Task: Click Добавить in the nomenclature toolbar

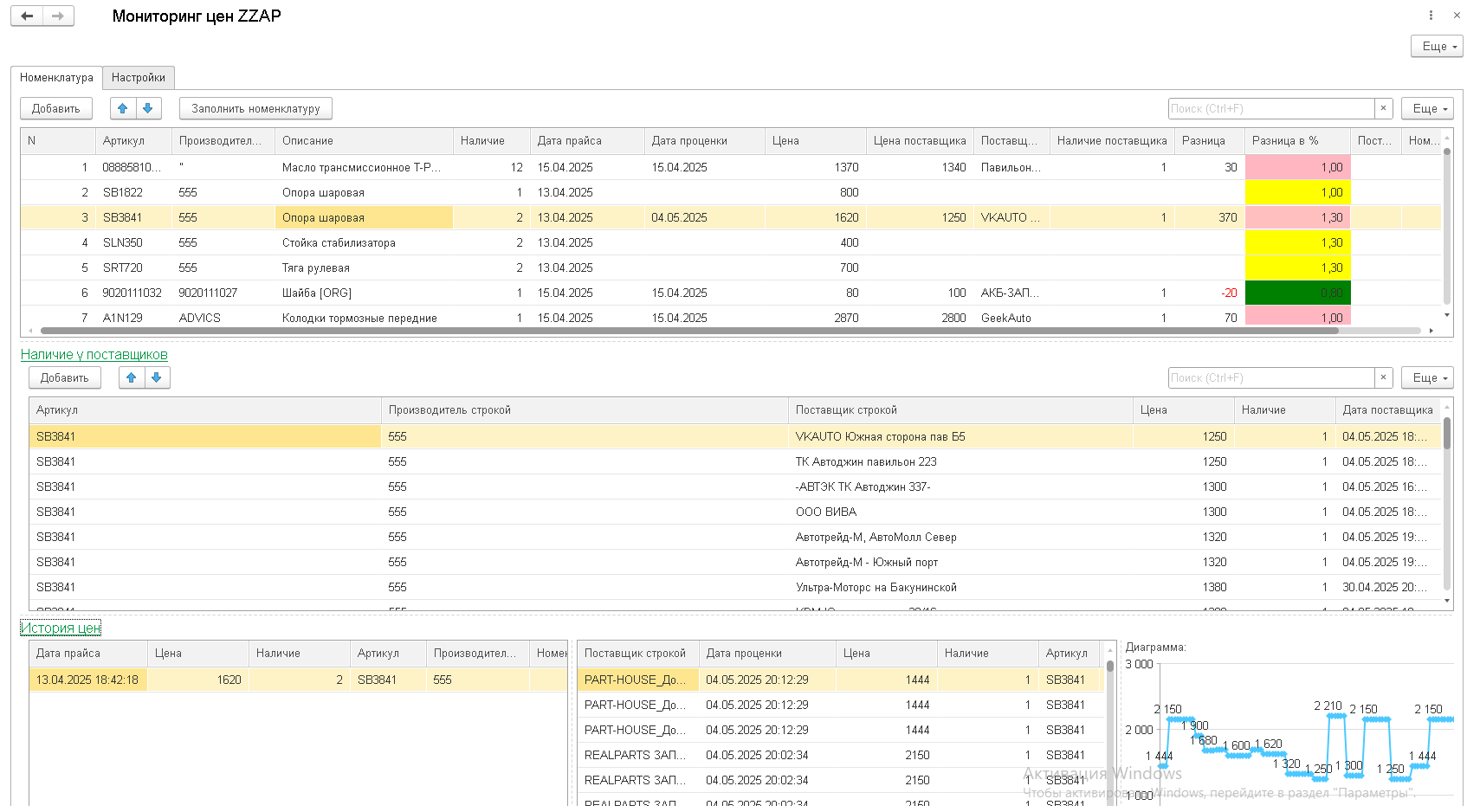Action: [x=56, y=108]
